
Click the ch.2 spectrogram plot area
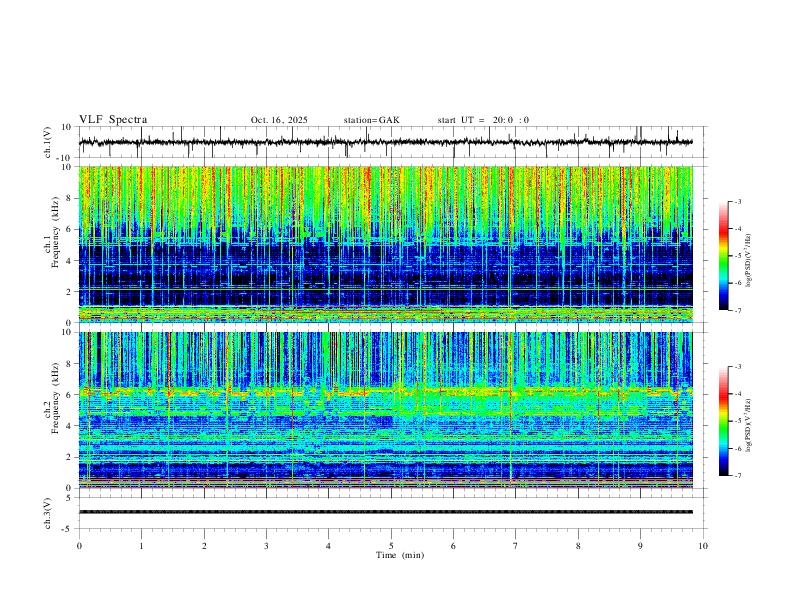[386, 410]
